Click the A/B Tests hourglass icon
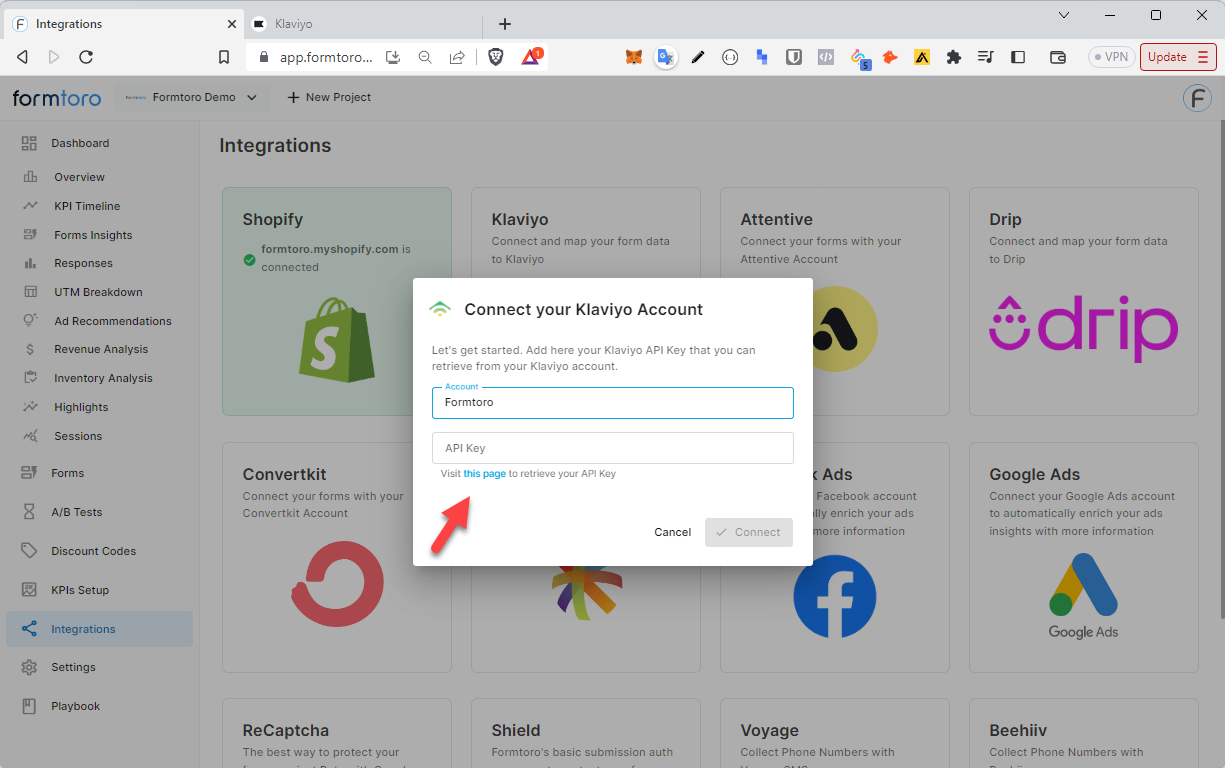Screen dimensions: 1225x768 pyautogui.click(x=29, y=512)
